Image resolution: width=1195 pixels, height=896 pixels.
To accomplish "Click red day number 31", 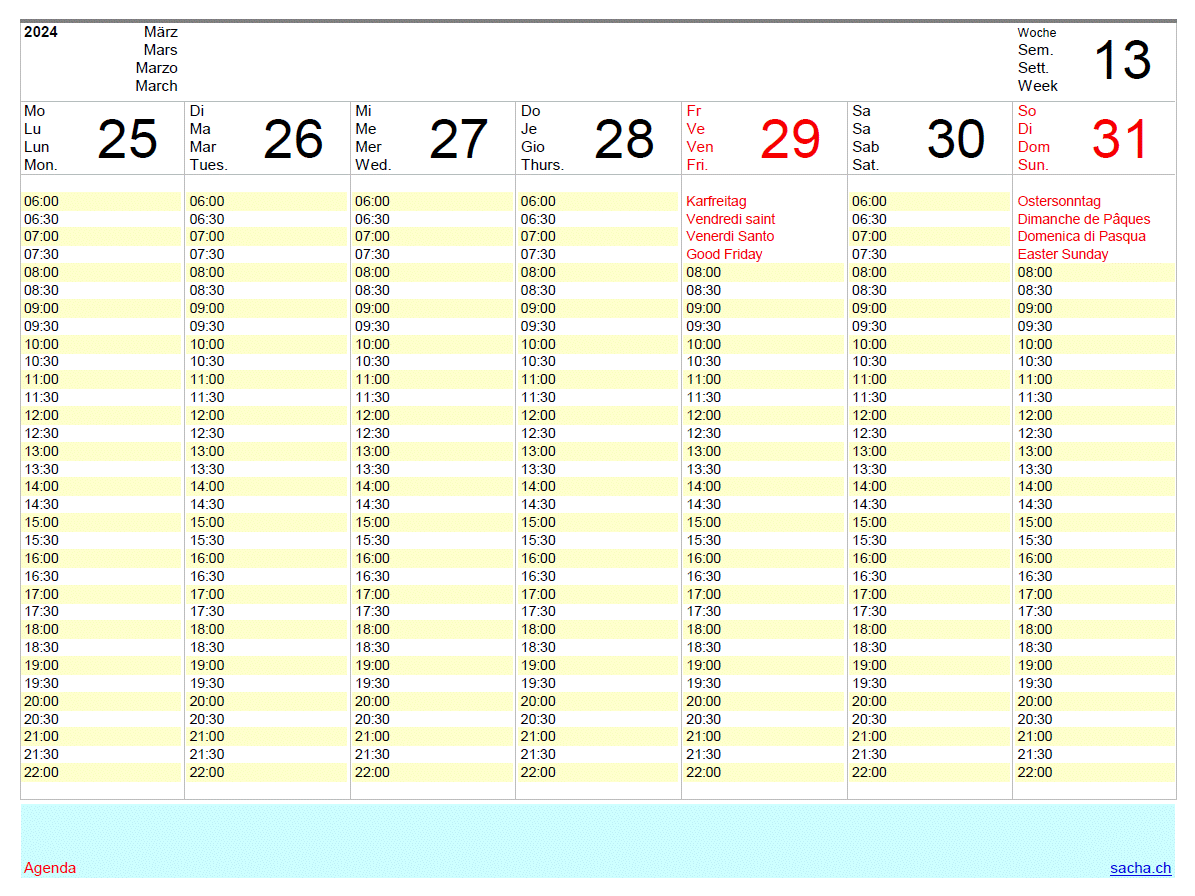I will point(1119,139).
